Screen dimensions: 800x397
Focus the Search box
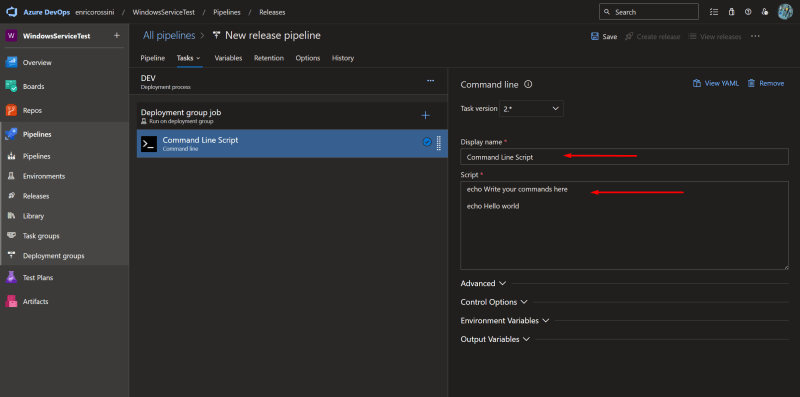tap(648, 12)
